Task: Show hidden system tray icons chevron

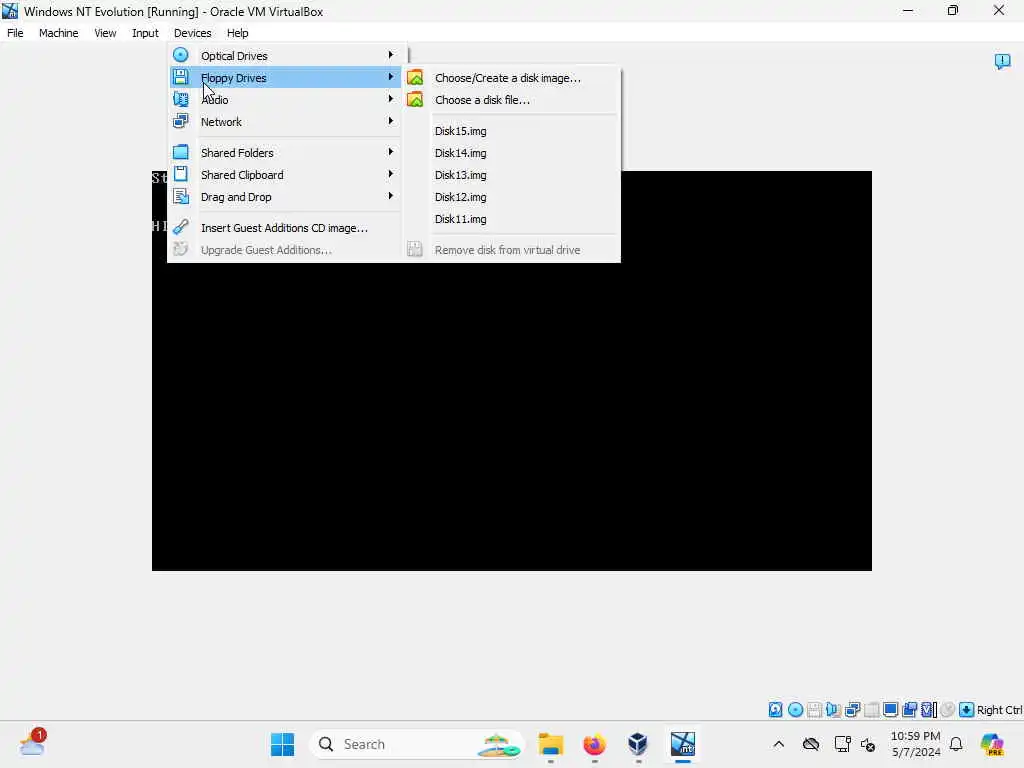Action: pos(778,744)
